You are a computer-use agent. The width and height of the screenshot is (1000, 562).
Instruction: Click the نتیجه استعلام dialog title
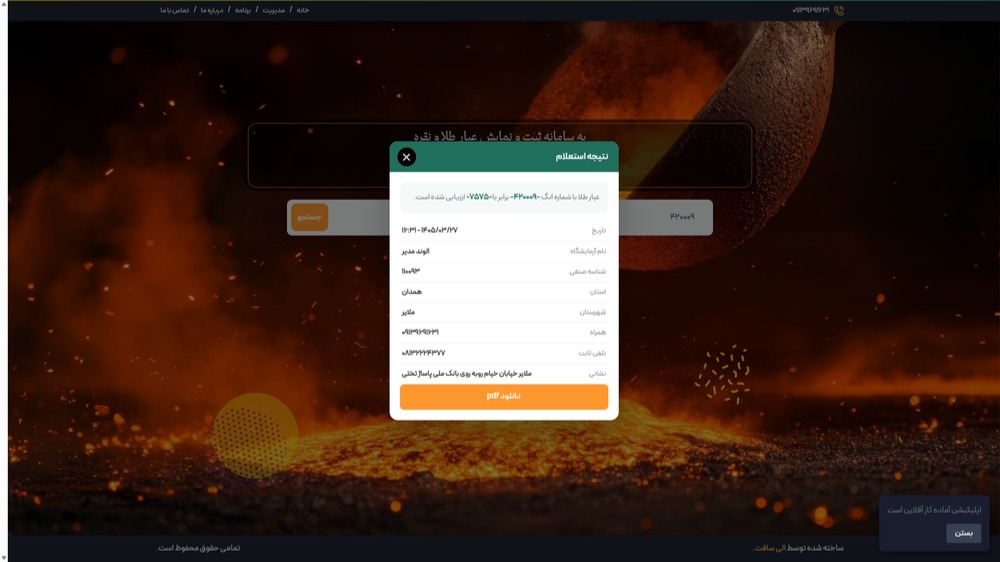point(582,157)
